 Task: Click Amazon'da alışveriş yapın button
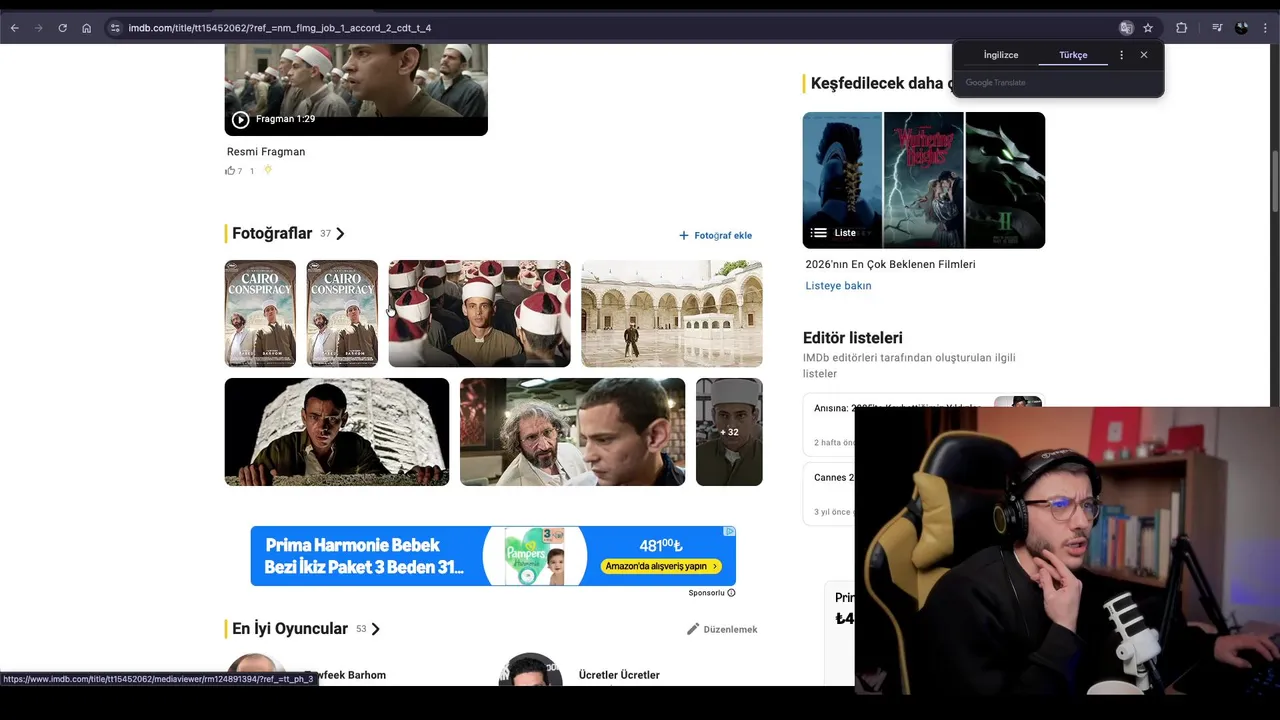(662, 566)
